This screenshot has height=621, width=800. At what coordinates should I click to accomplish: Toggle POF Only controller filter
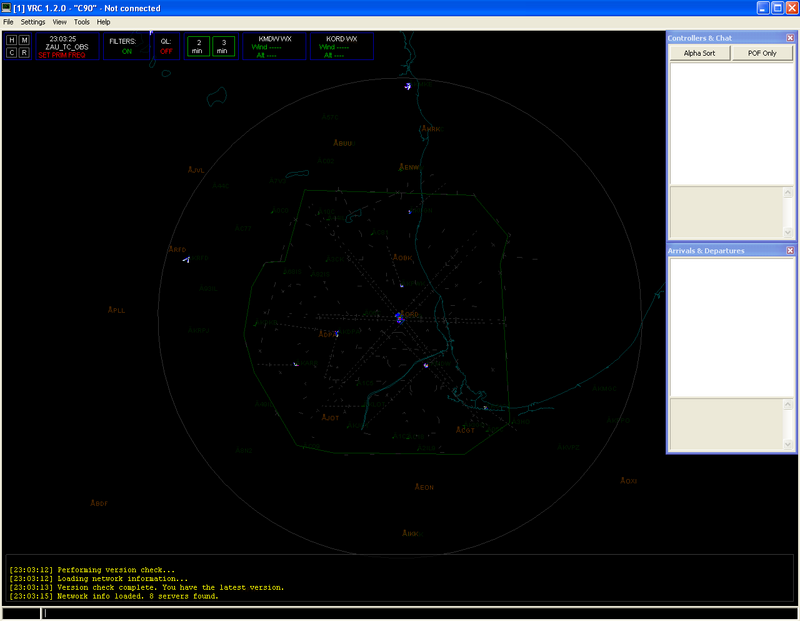[x=762, y=54]
